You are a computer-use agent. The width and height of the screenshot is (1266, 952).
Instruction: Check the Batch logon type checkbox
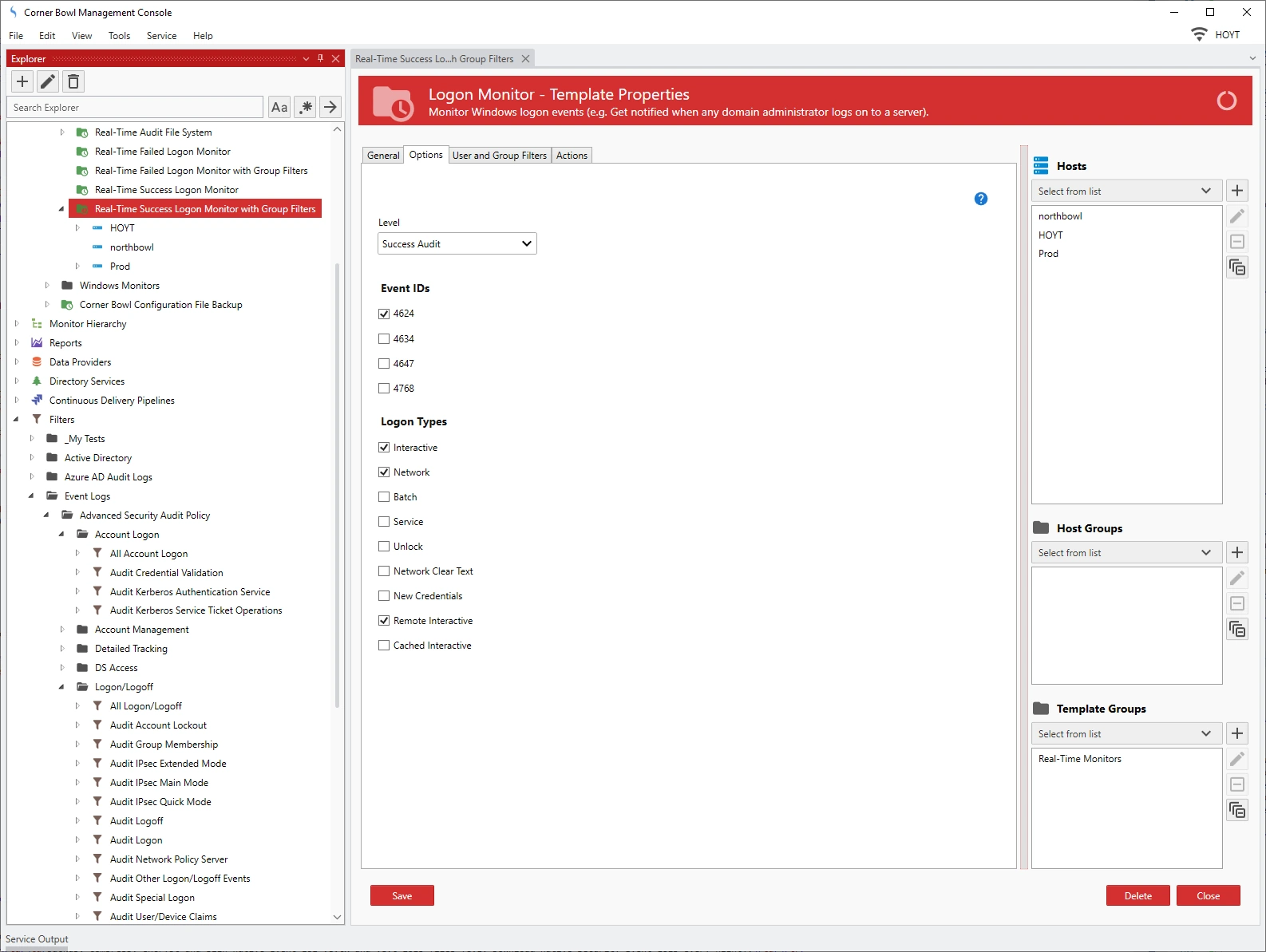coord(384,497)
